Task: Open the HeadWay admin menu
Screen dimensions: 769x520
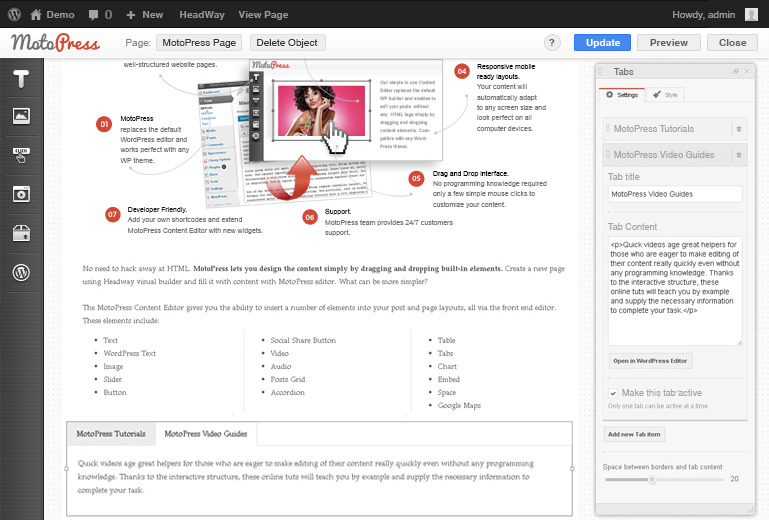Action: 202,15
